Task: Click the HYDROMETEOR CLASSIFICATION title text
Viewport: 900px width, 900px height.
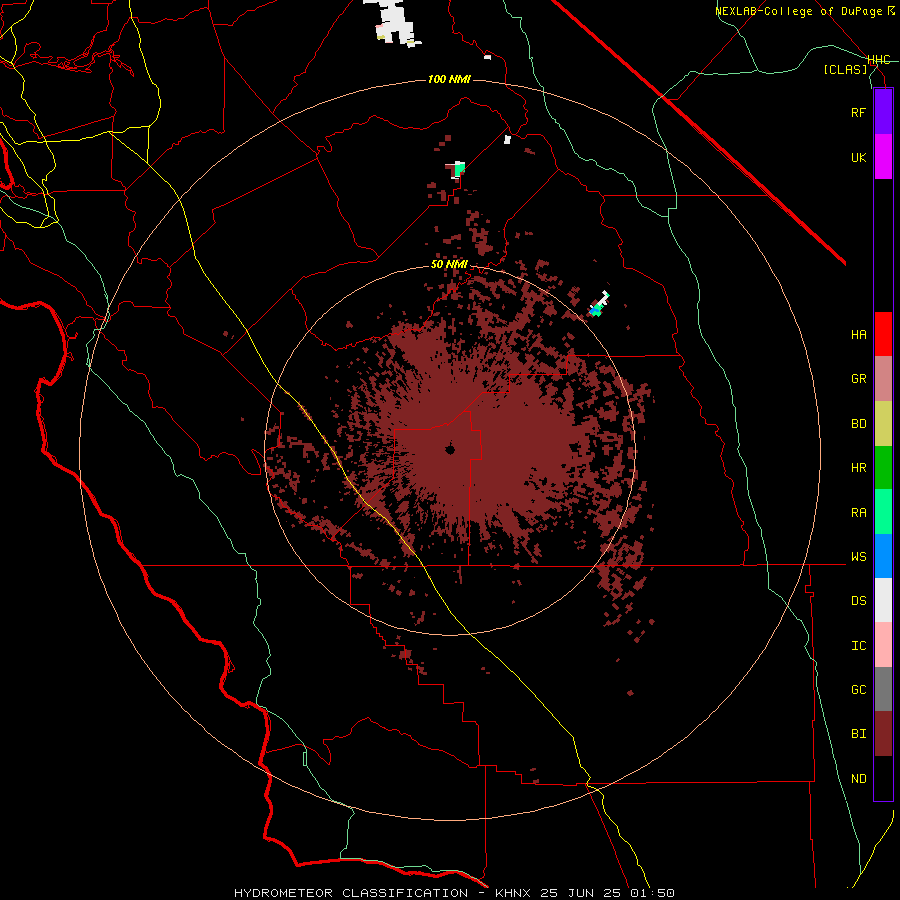Action: coord(351,893)
